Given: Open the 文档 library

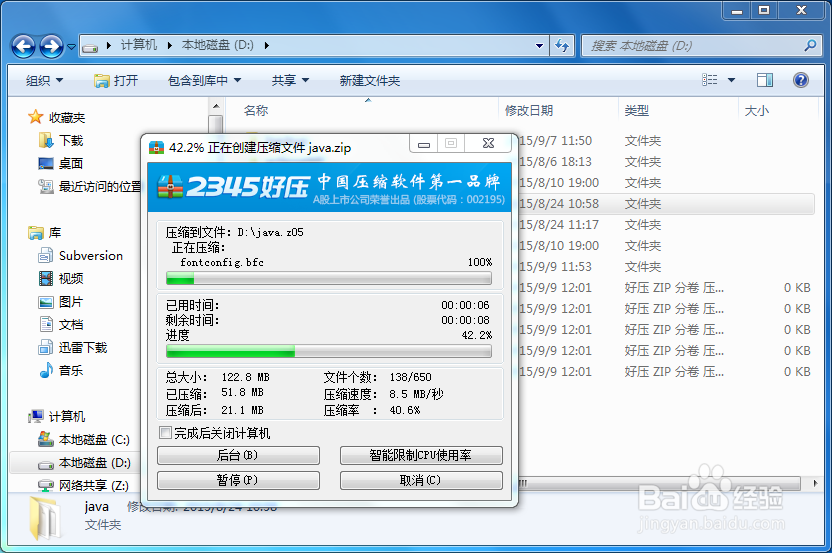Looking at the screenshot, I should pyautogui.click(x=71, y=324).
